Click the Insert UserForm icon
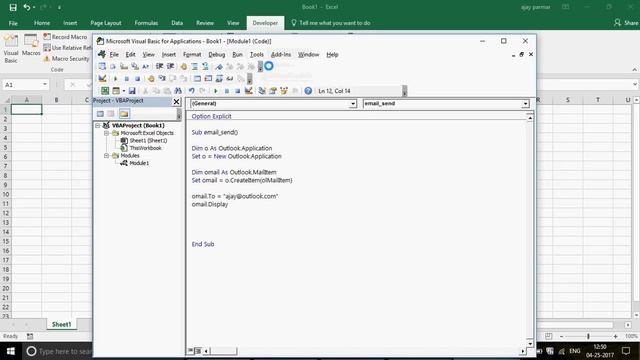 116,91
